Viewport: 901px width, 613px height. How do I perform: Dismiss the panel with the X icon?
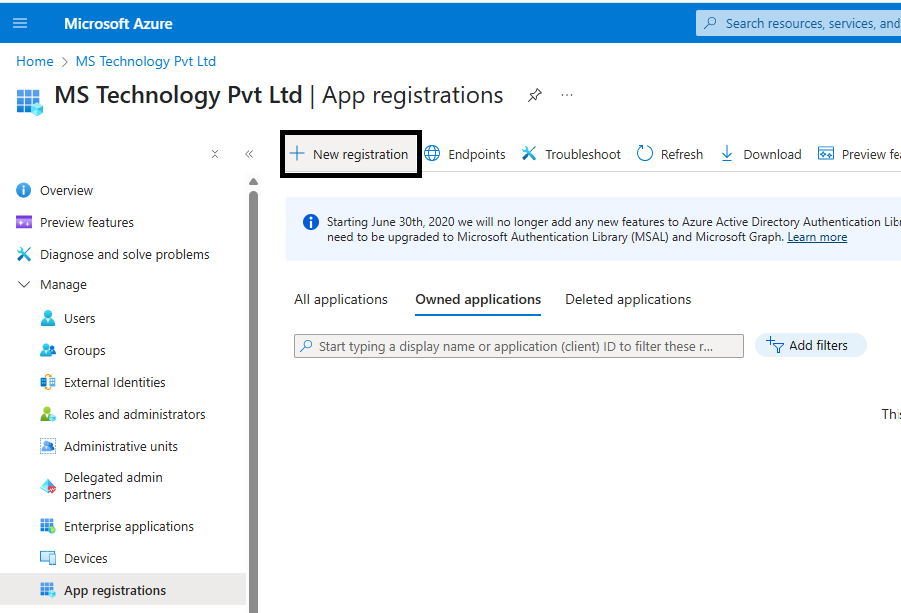click(x=214, y=154)
